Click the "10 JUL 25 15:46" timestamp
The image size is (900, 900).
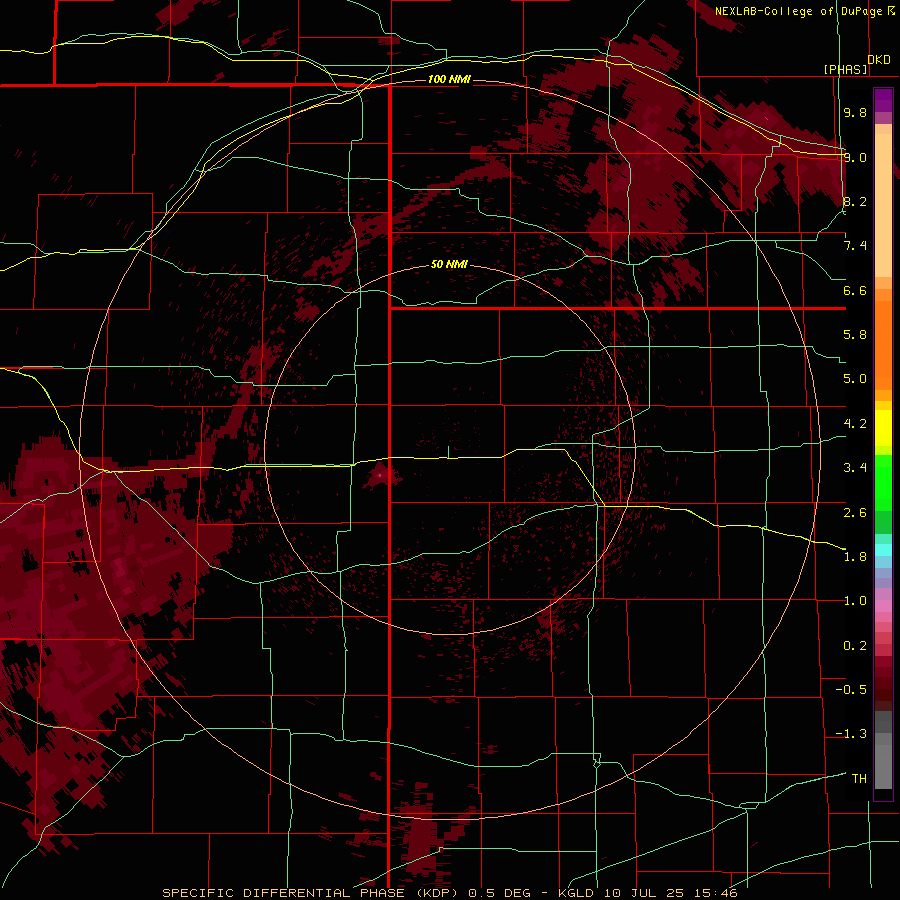(670, 893)
